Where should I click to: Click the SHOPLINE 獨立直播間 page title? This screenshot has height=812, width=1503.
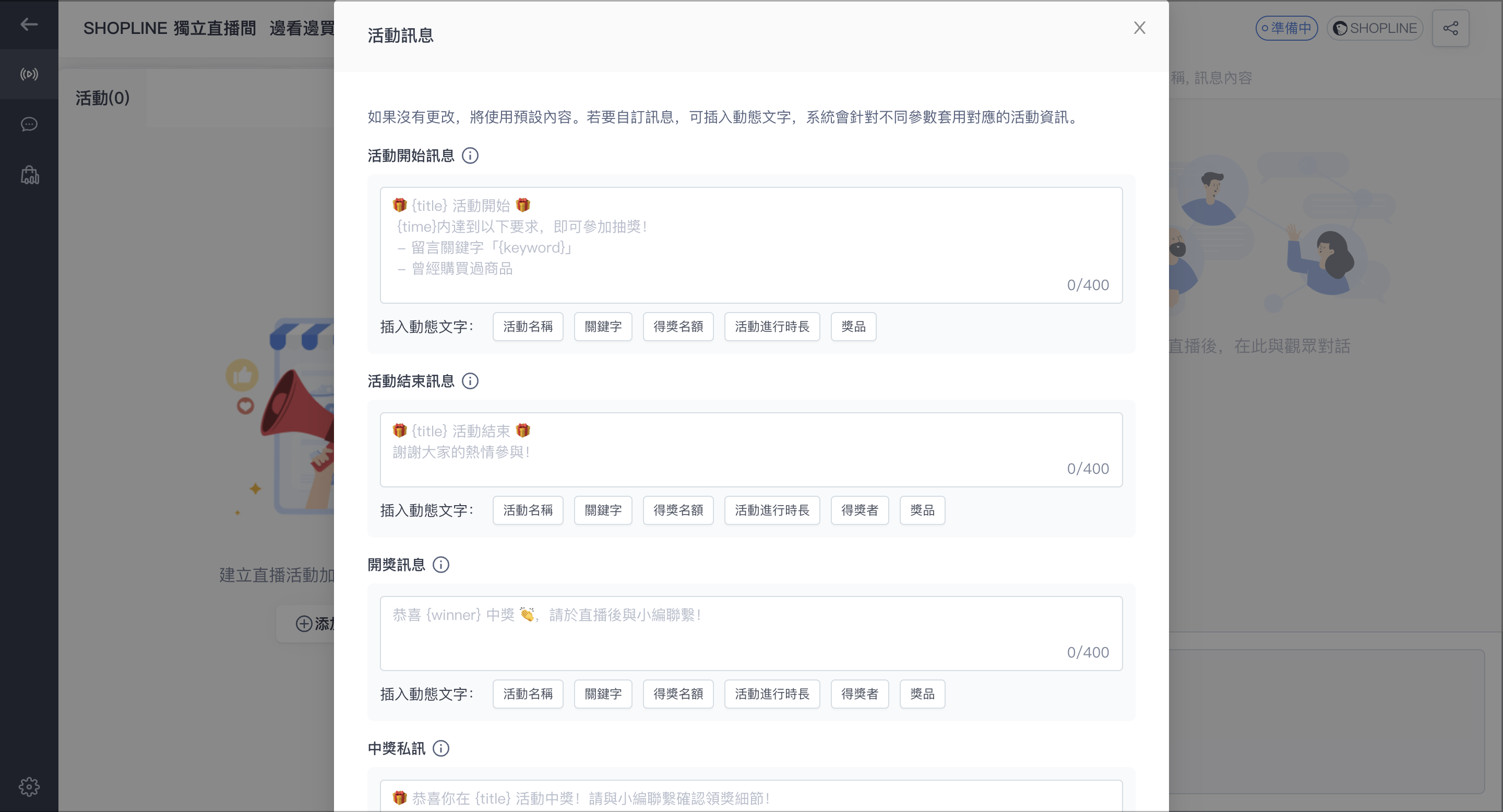tap(169, 28)
